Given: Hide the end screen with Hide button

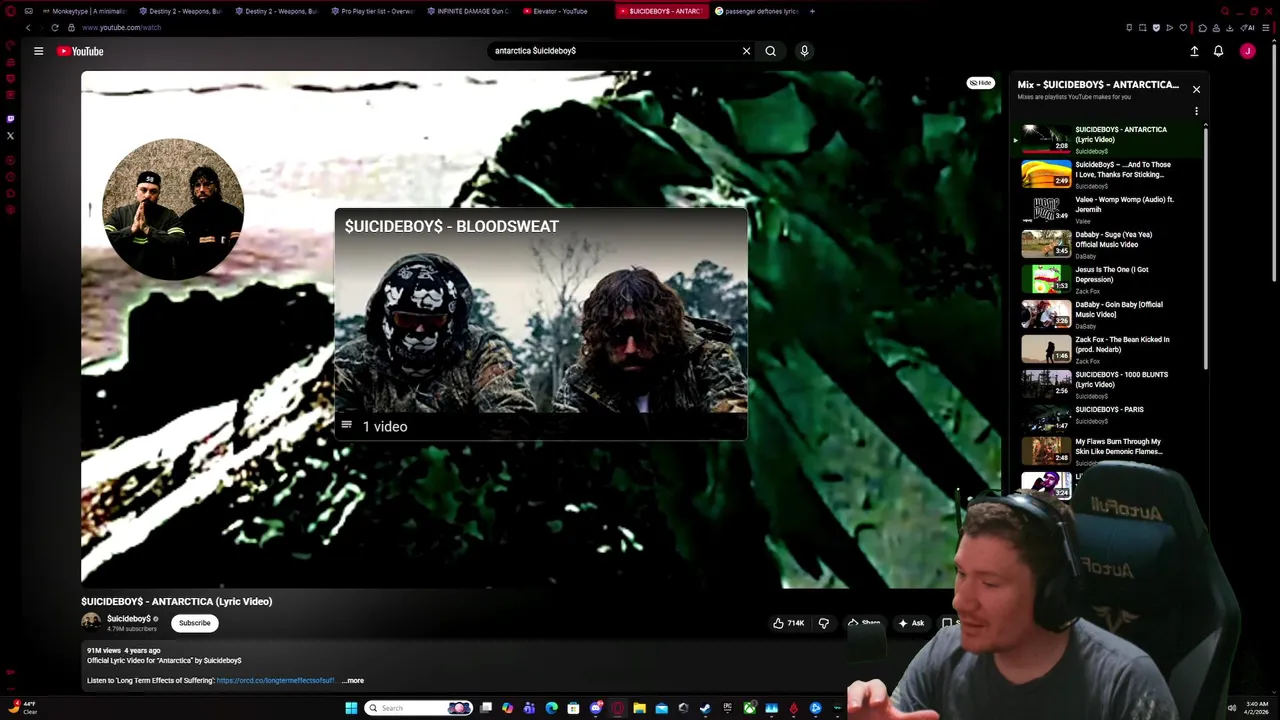Looking at the screenshot, I should (980, 83).
